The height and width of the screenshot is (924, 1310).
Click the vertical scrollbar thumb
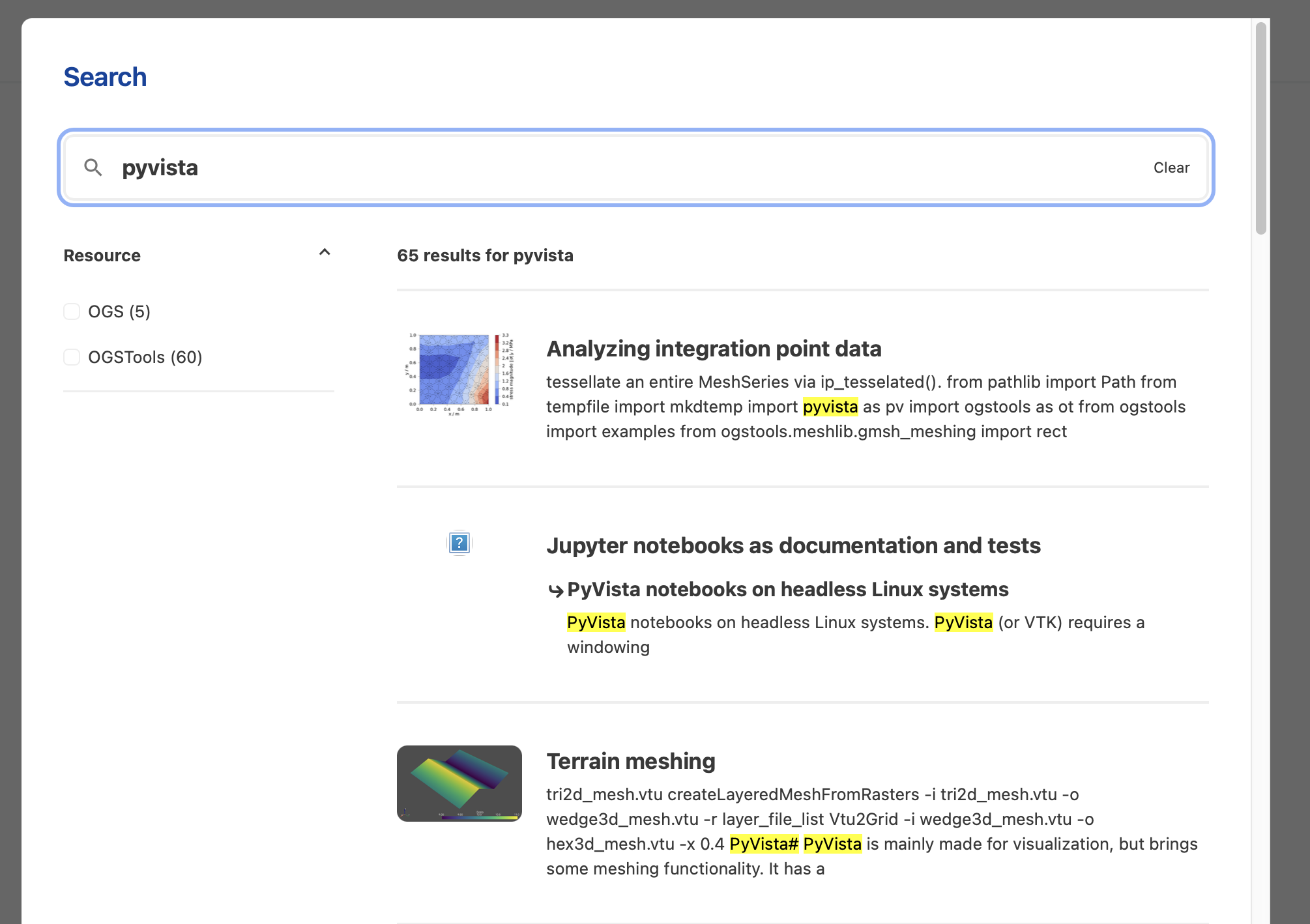1261,128
